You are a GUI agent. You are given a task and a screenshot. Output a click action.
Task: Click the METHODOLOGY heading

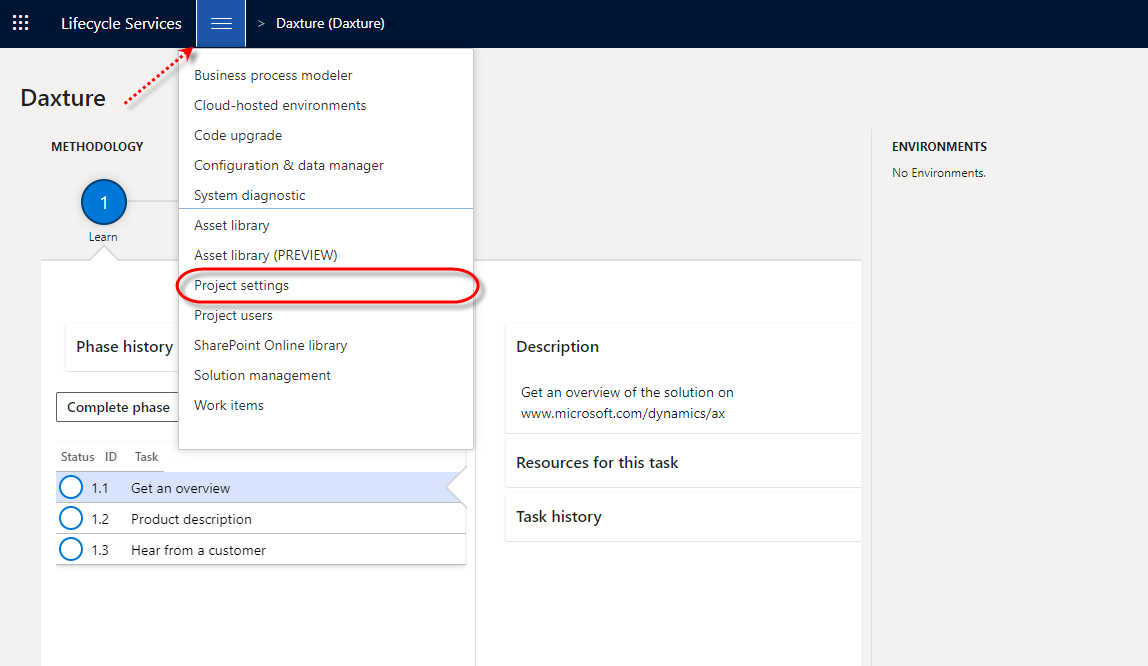97,146
